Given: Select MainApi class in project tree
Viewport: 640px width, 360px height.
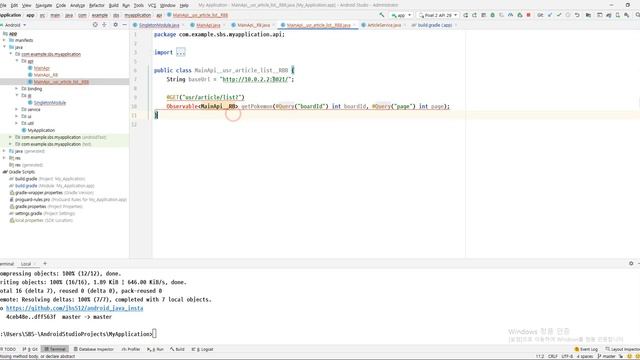Looking at the screenshot, I should tap(42, 68).
